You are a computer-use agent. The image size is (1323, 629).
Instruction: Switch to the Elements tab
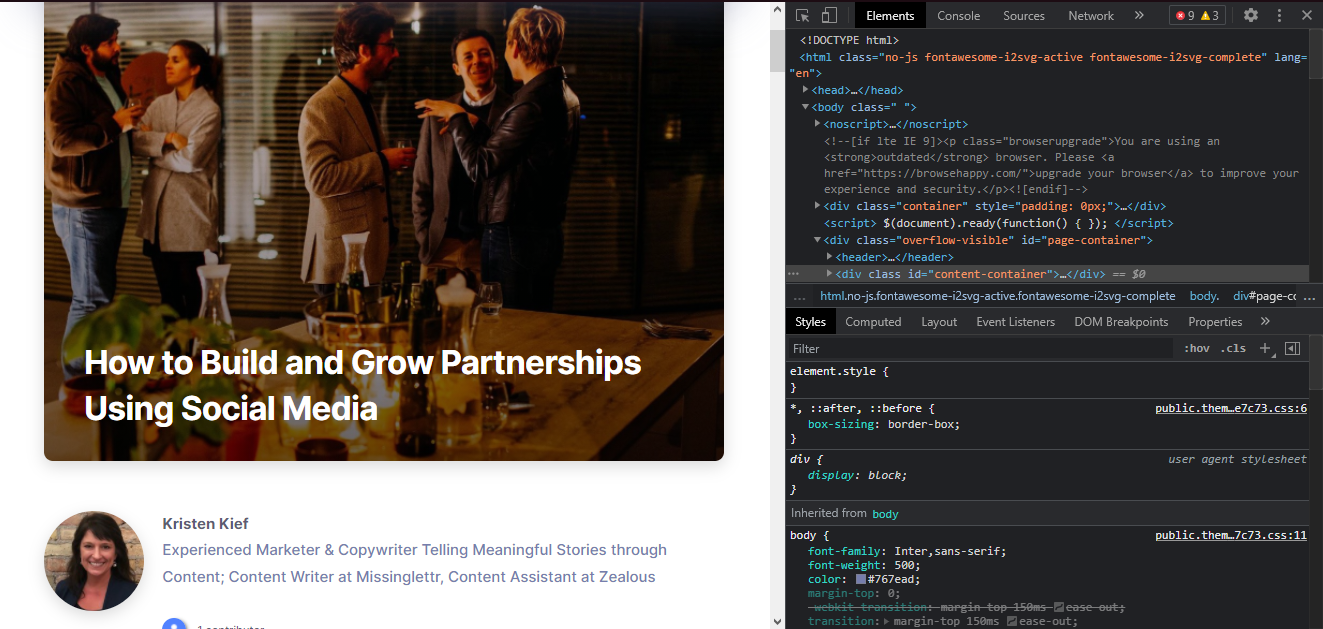coord(890,15)
